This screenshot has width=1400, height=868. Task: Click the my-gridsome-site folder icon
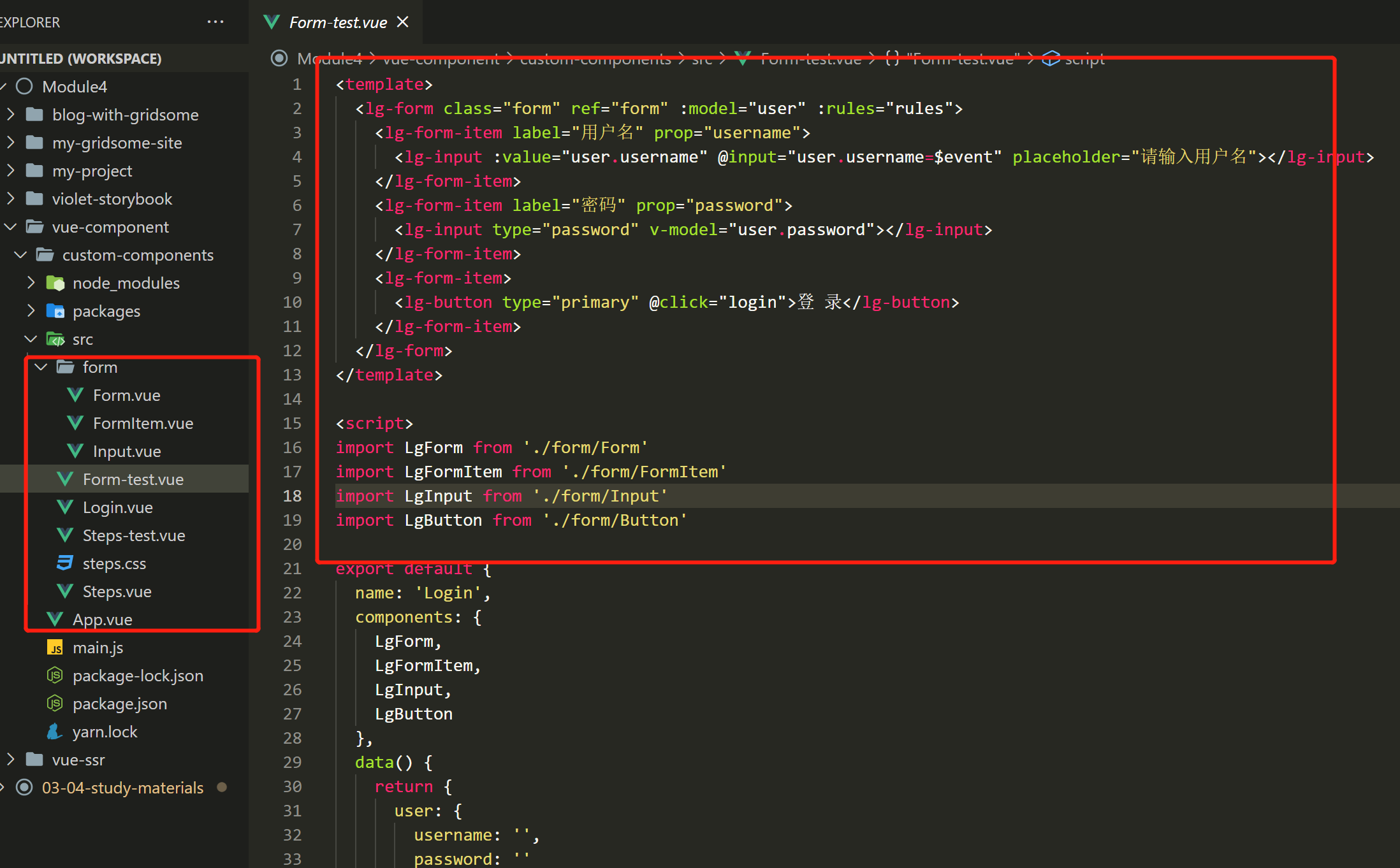point(34,143)
